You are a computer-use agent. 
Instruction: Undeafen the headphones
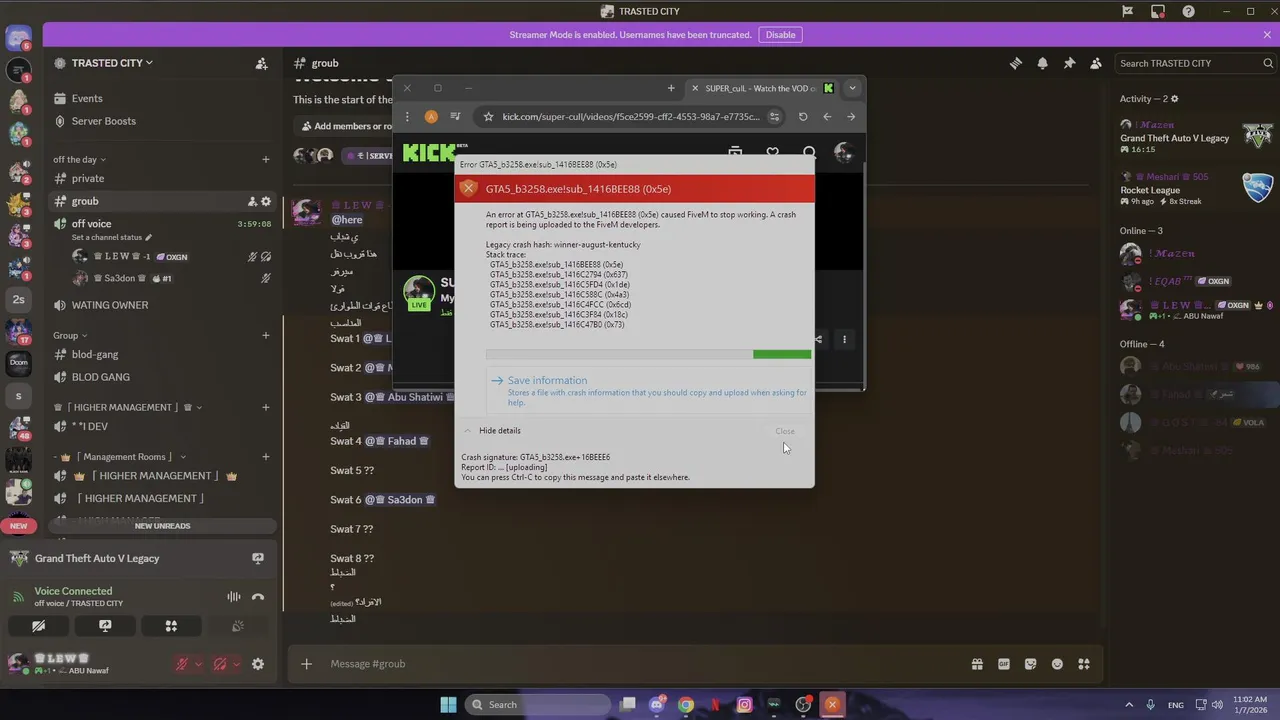tap(220, 664)
